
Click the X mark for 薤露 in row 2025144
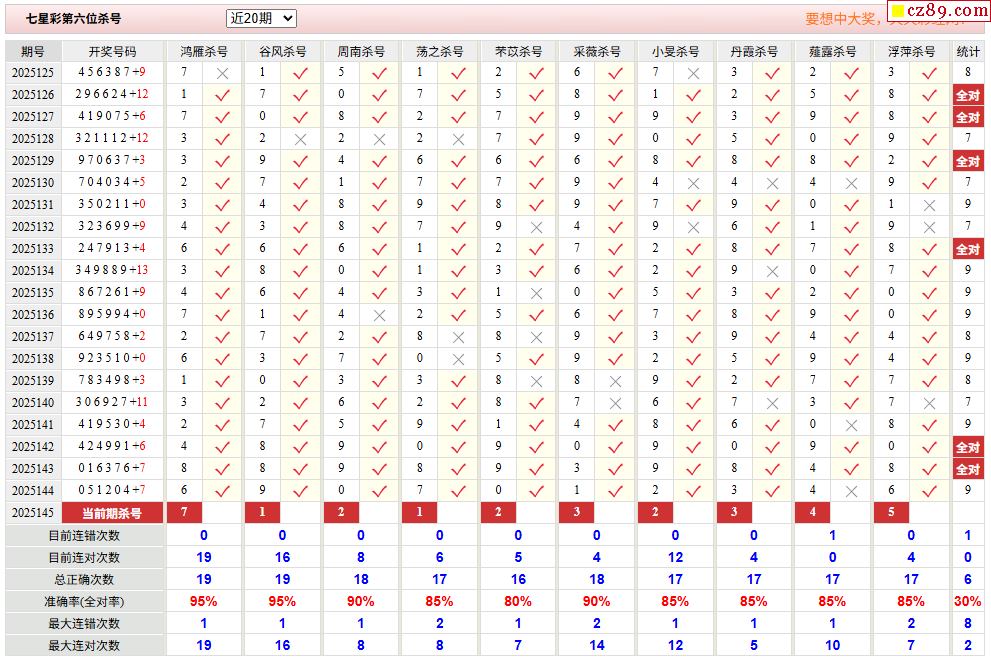tap(851, 491)
